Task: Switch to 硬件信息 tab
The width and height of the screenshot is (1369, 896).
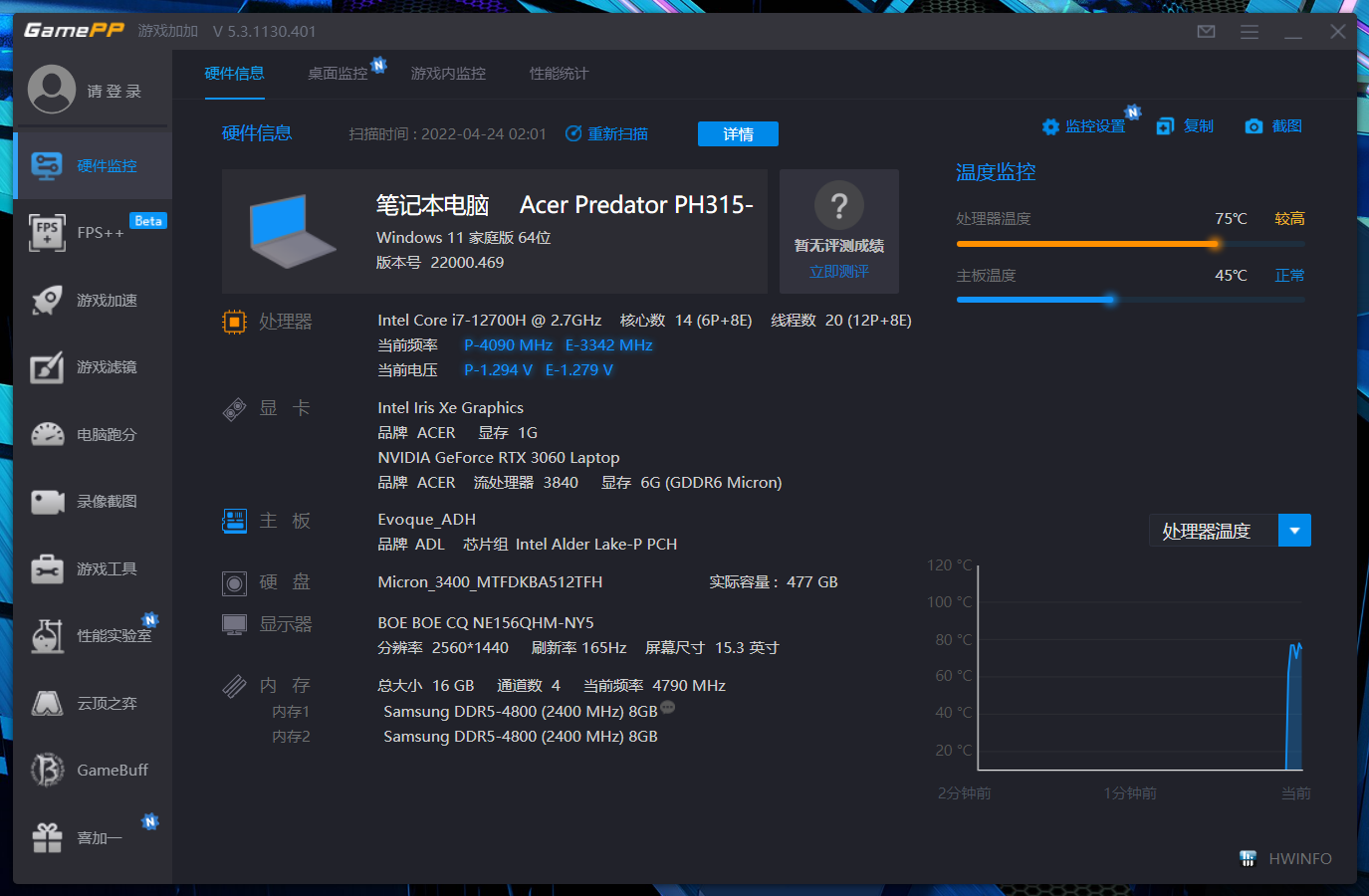Action: (x=235, y=74)
